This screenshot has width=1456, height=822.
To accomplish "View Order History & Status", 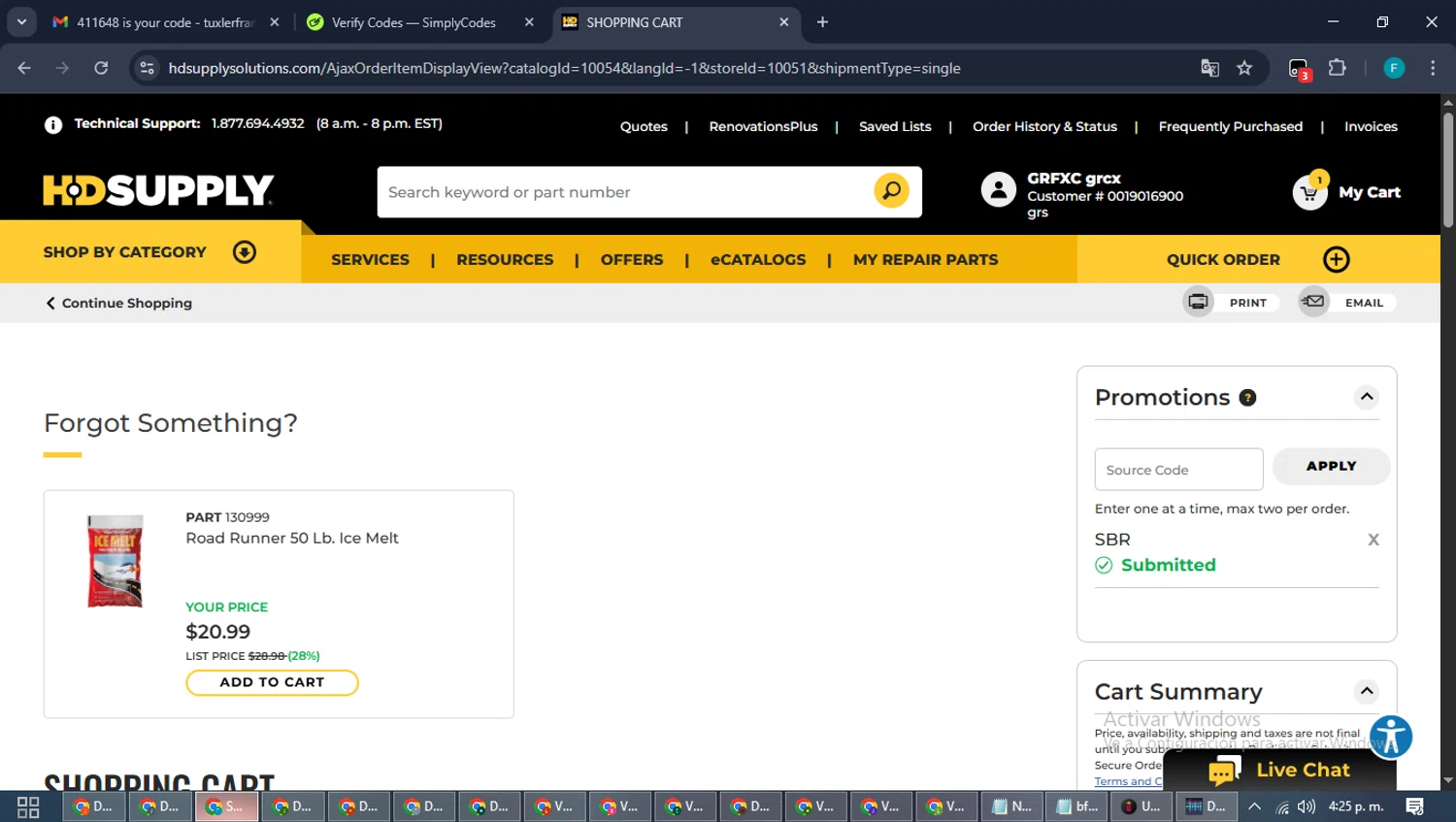I will pyautogui.click(x=1044, y=127).
